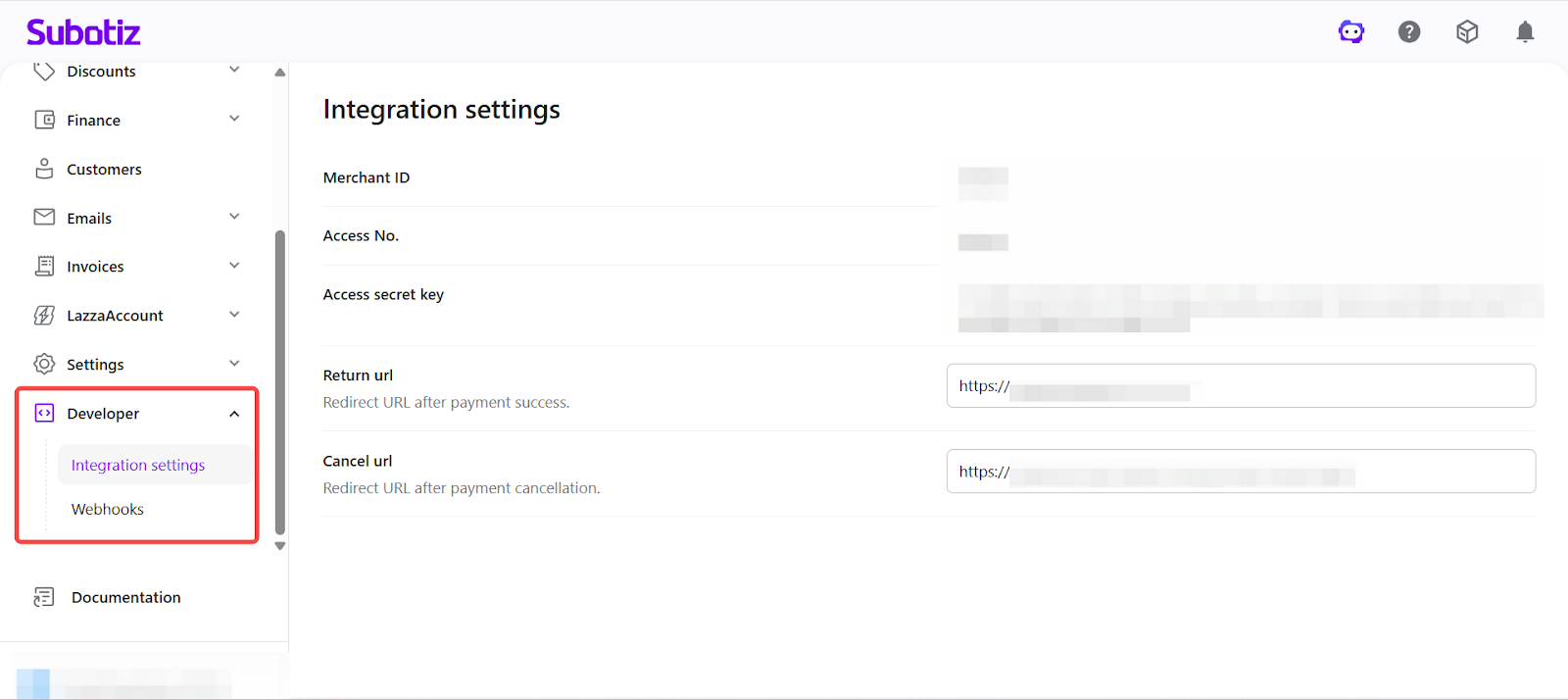Click the Subotiz logo
This screenshot has height=700, width=1568.
tap(83, 32)
